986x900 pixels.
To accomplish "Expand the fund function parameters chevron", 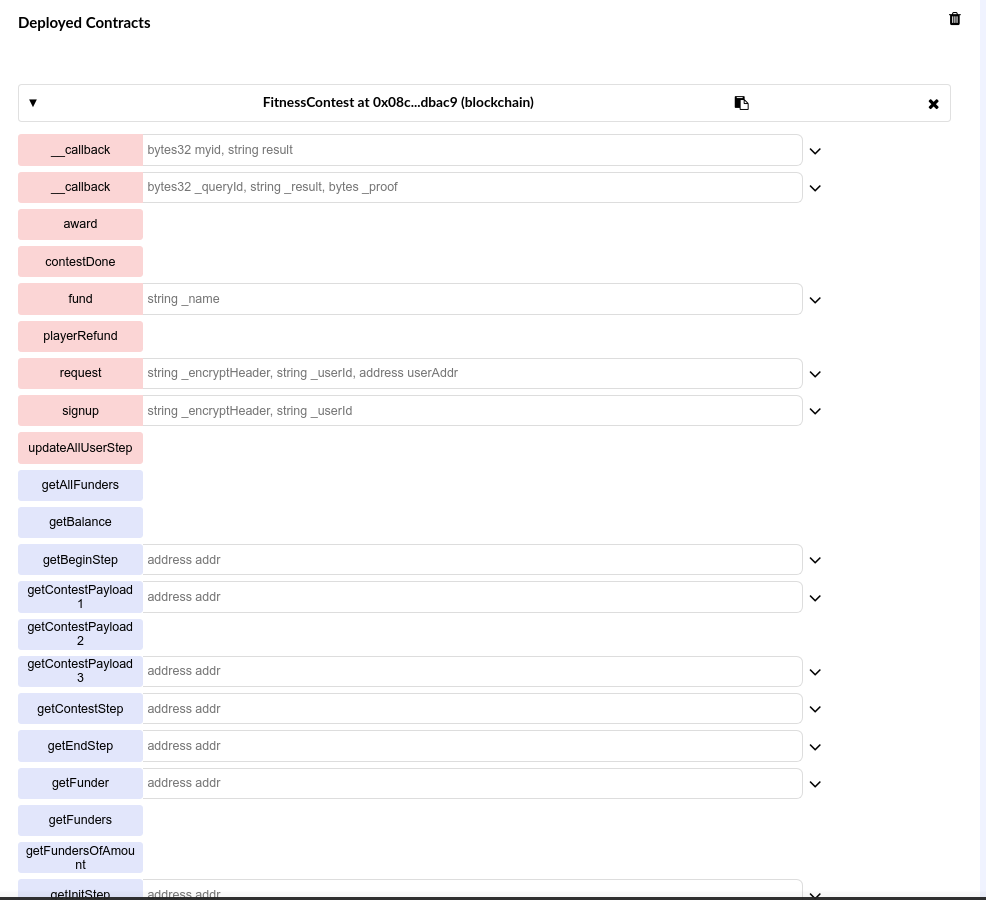I will pos(815,300).
